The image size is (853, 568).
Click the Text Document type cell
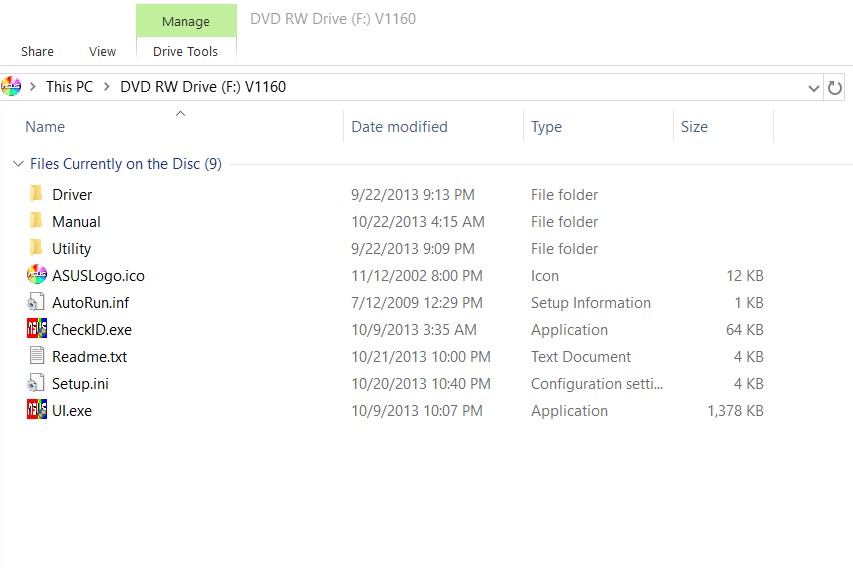pyautogui.click(x=580, y=356)
